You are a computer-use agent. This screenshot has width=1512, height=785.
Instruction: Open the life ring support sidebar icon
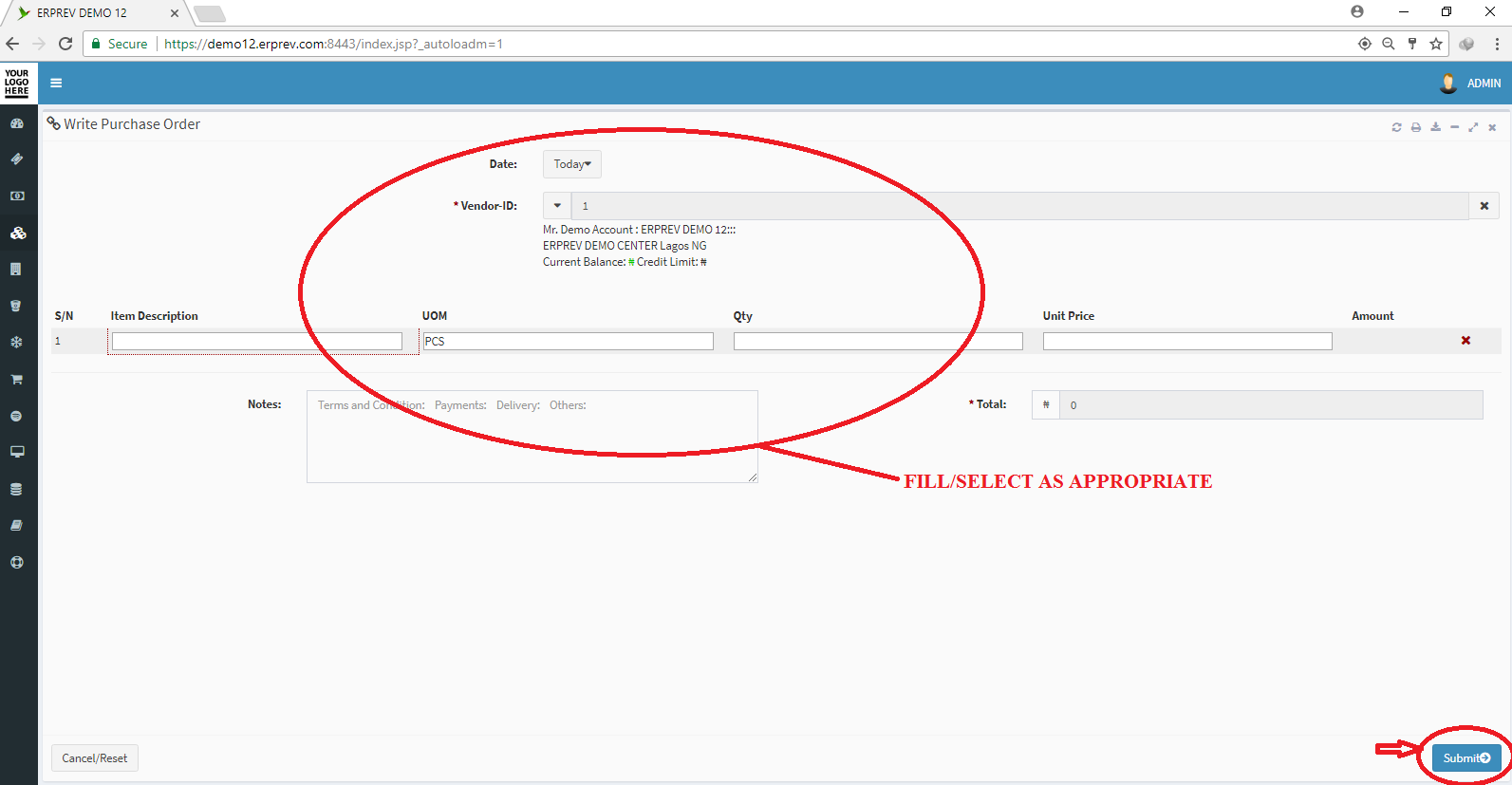[17, 562]
